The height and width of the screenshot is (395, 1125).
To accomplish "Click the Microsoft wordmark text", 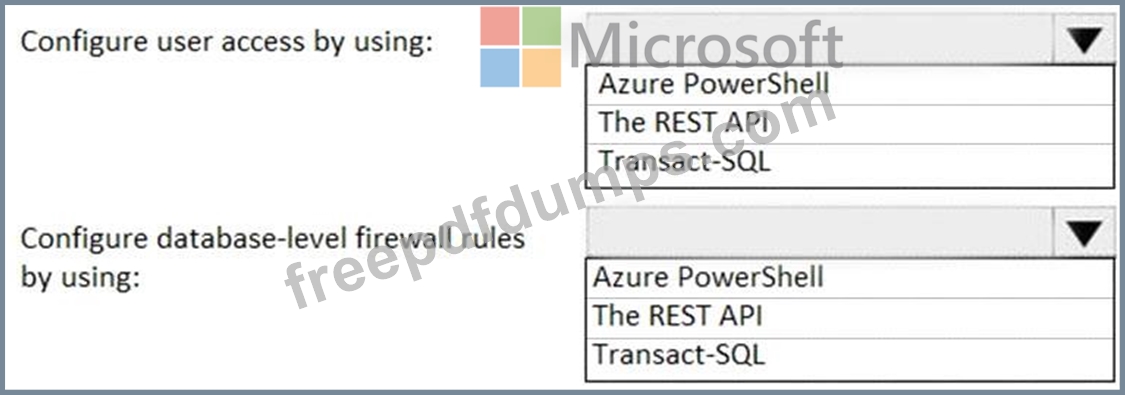I will coord(705,45).
